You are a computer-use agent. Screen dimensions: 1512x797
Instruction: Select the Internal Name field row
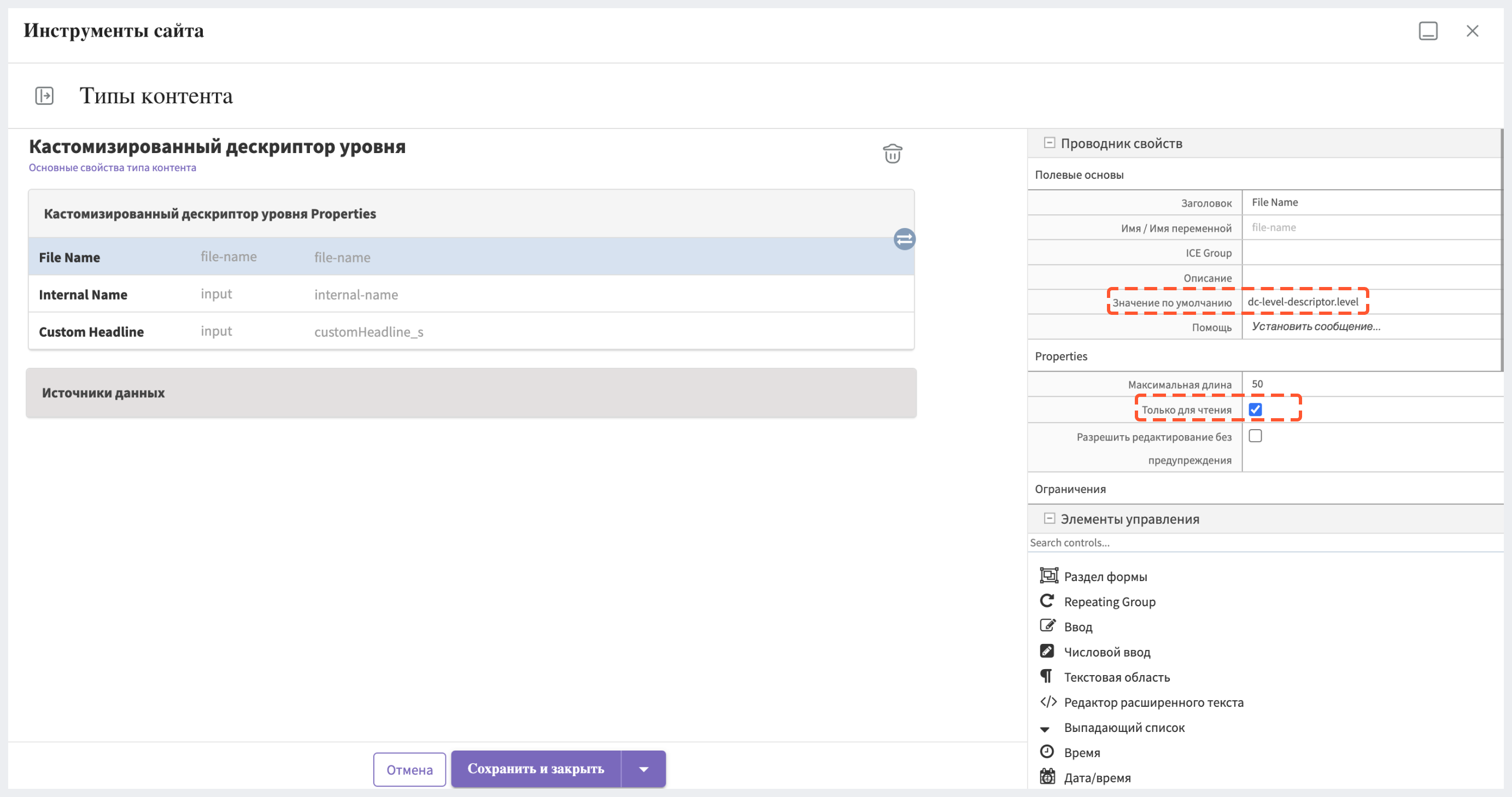click(x=471, y=294)
